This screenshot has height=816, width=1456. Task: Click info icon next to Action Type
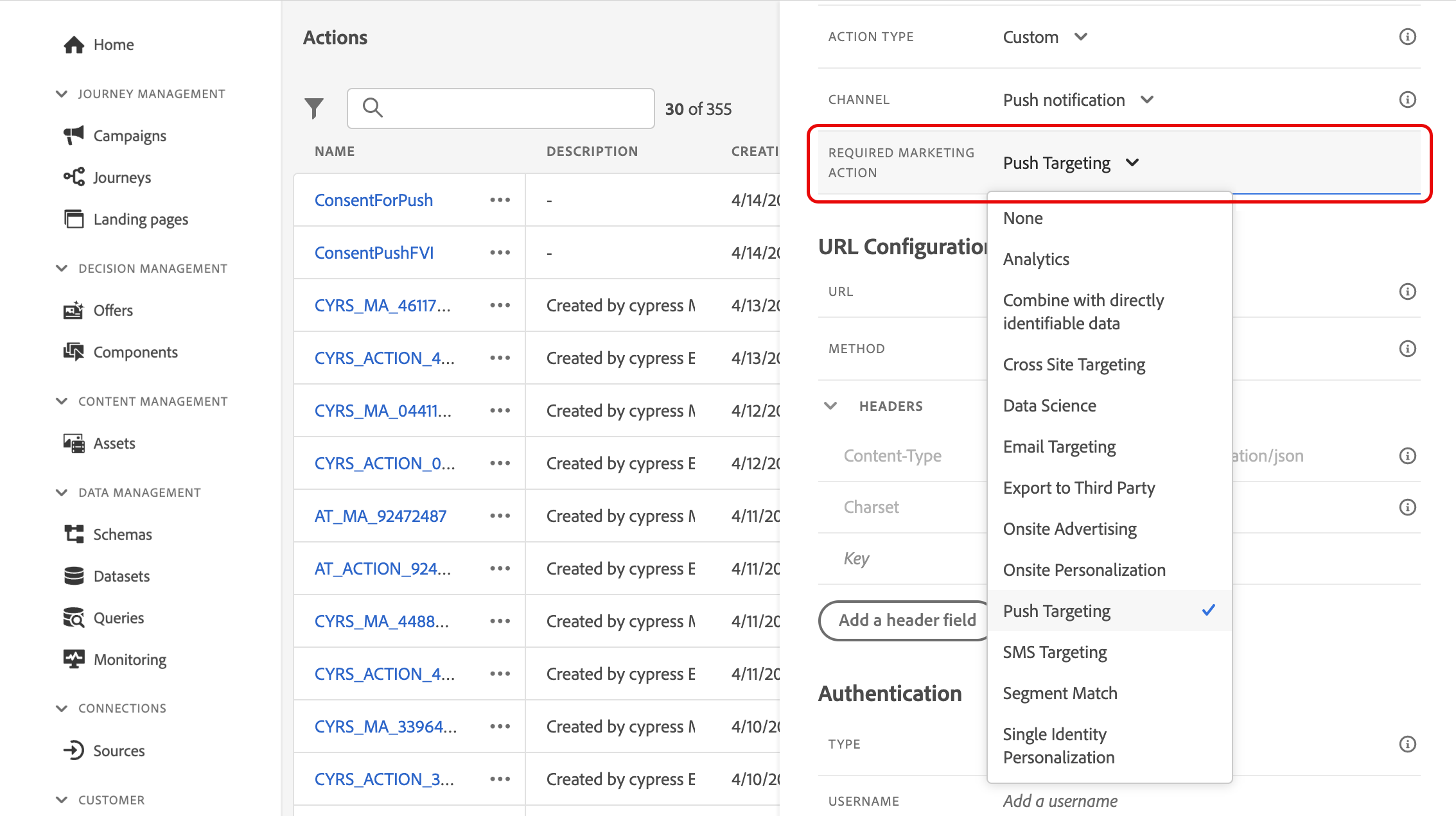(1407, 37)
